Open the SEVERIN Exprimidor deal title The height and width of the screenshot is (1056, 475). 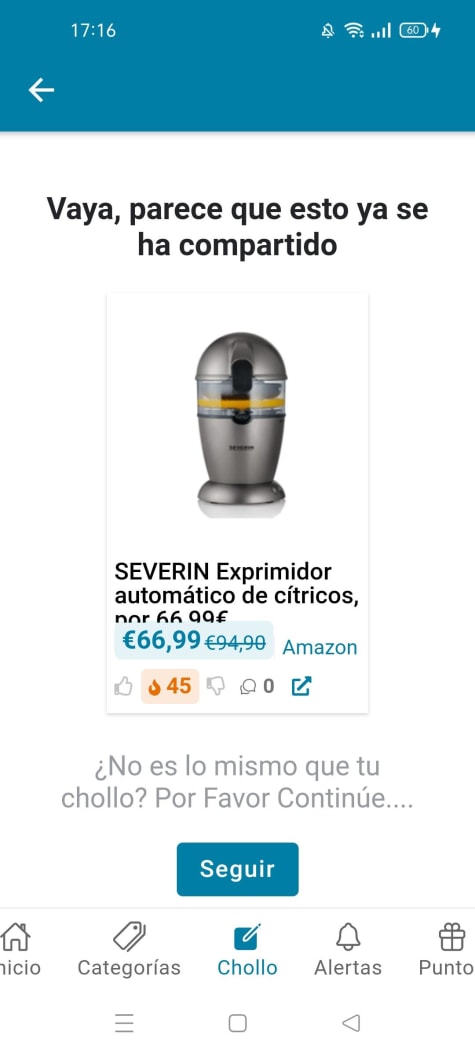click(236, 591)
